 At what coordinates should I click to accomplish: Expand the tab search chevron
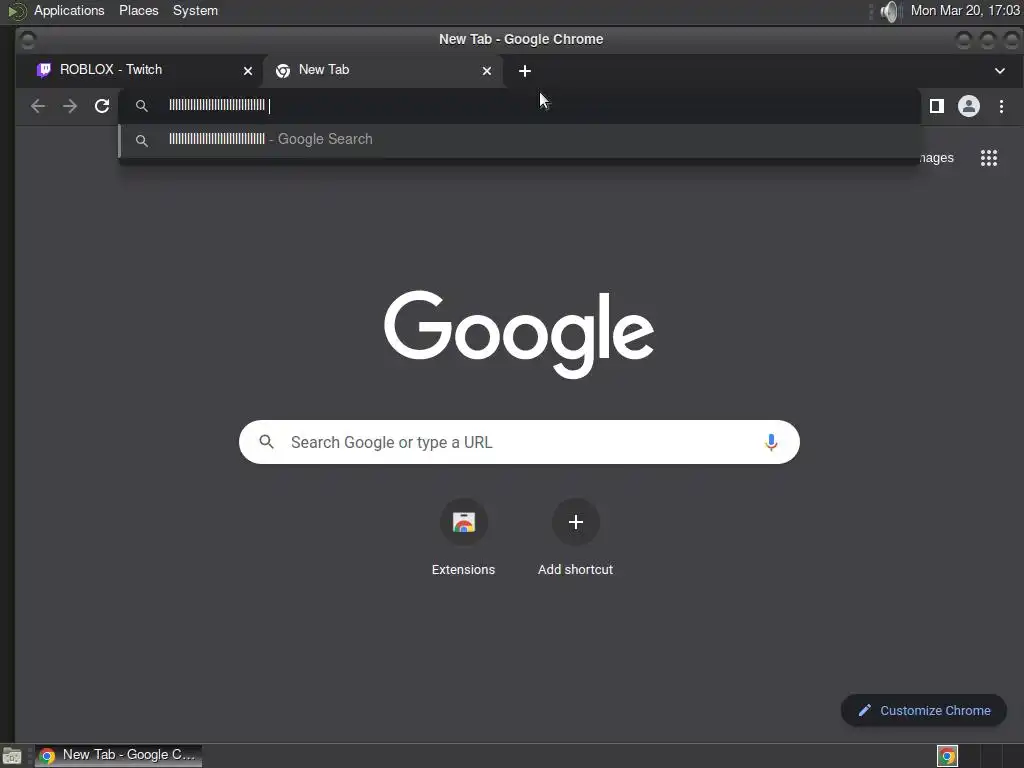coord(1000,71)
